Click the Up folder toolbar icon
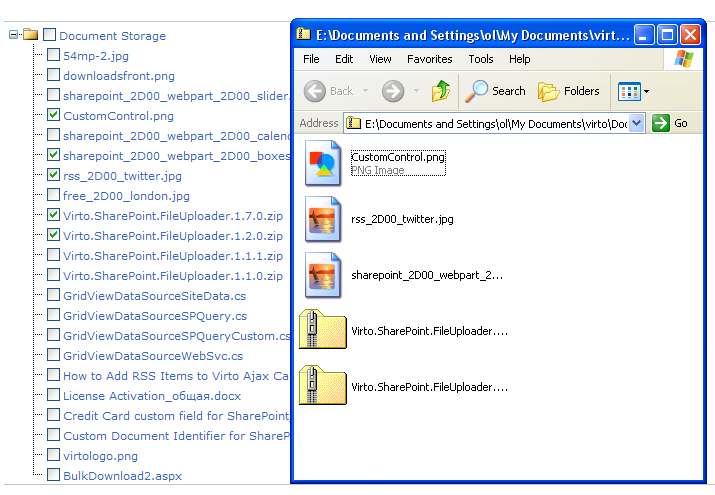 tap(441, 91)
